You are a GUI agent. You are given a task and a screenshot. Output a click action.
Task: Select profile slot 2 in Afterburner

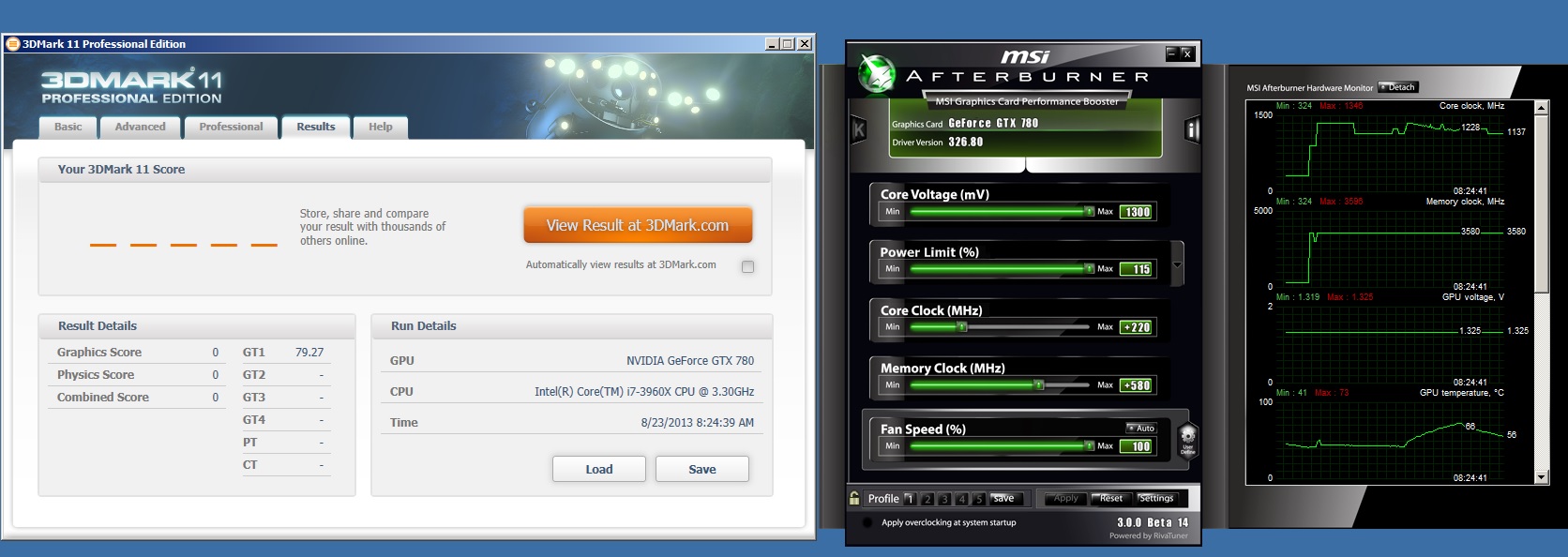click(927, 499)
